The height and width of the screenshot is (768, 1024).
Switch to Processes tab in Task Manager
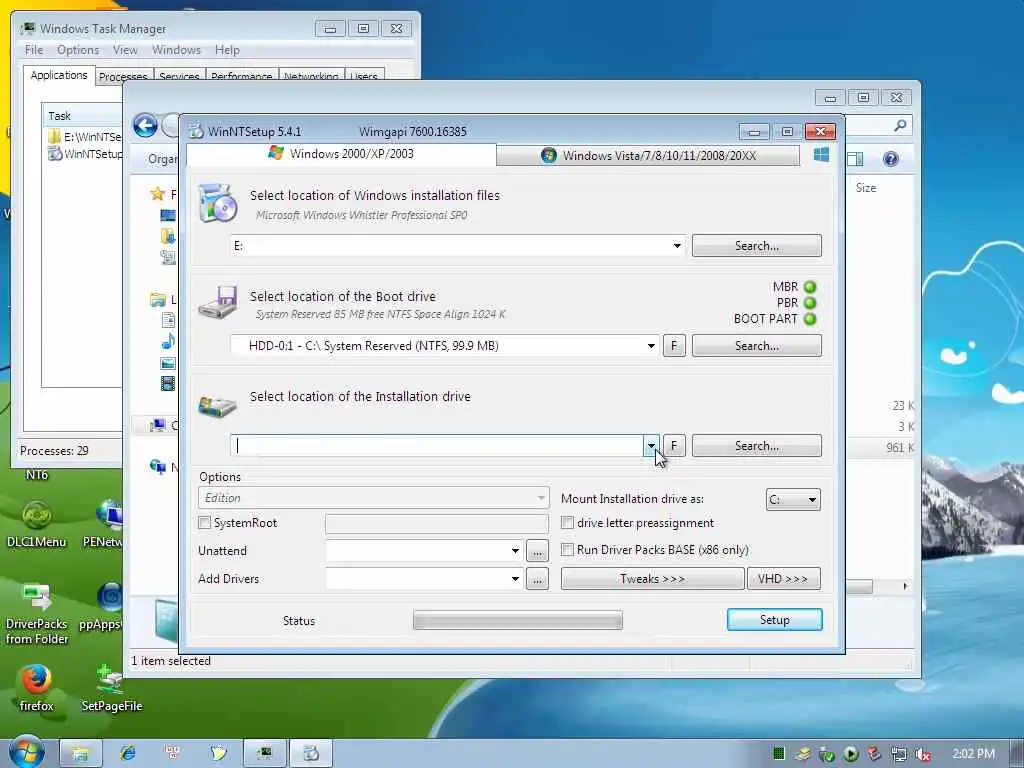[x=123, y=76]
